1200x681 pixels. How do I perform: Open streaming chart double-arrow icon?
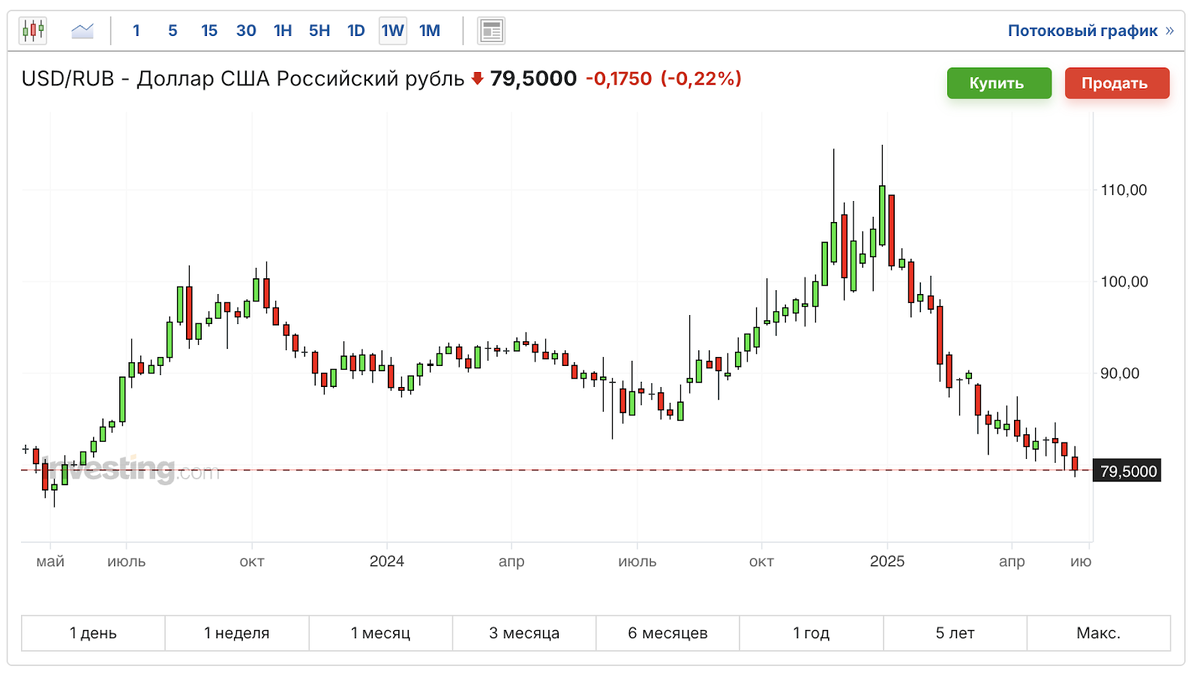[x=1170, y=31]
